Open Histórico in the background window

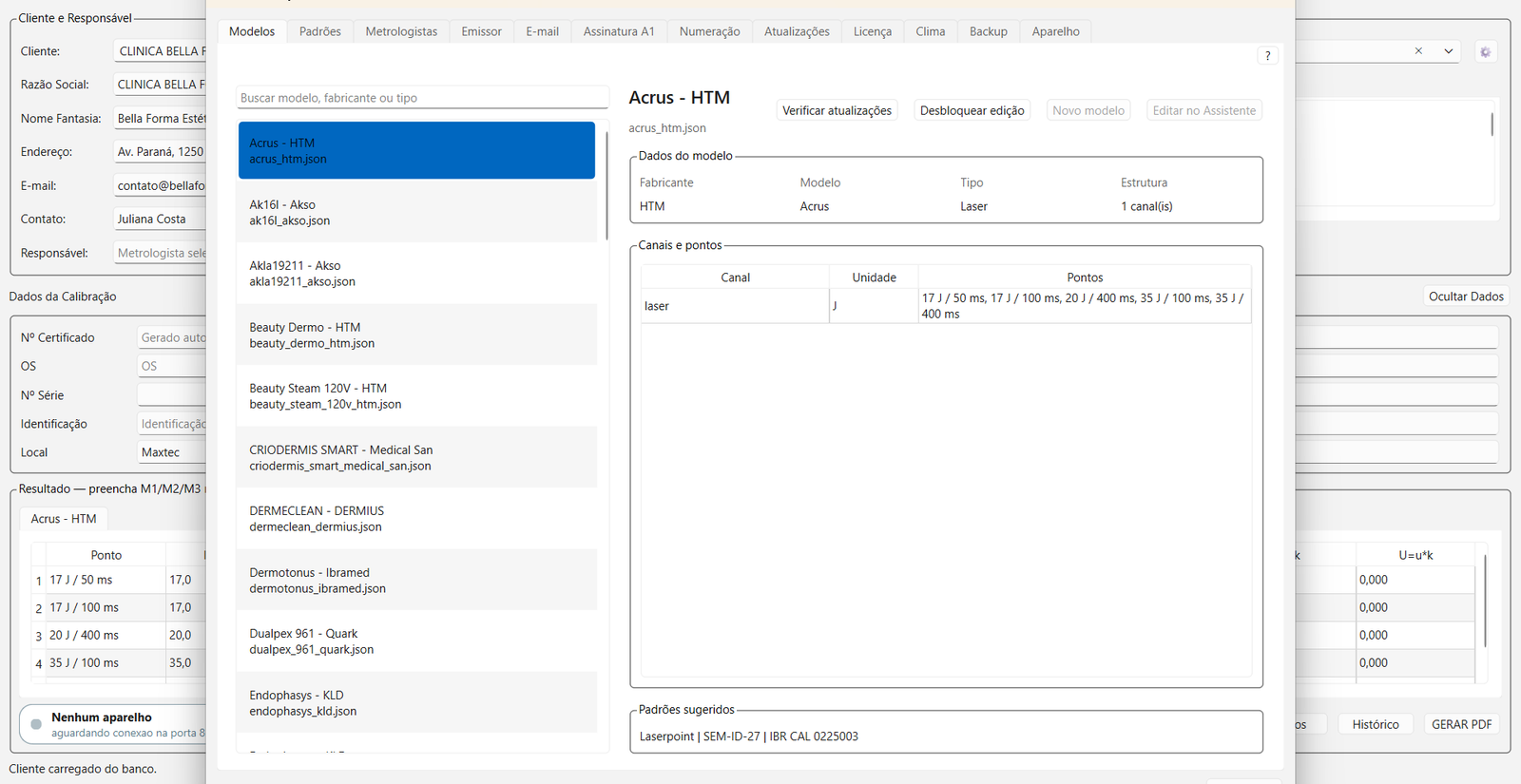1376,724
